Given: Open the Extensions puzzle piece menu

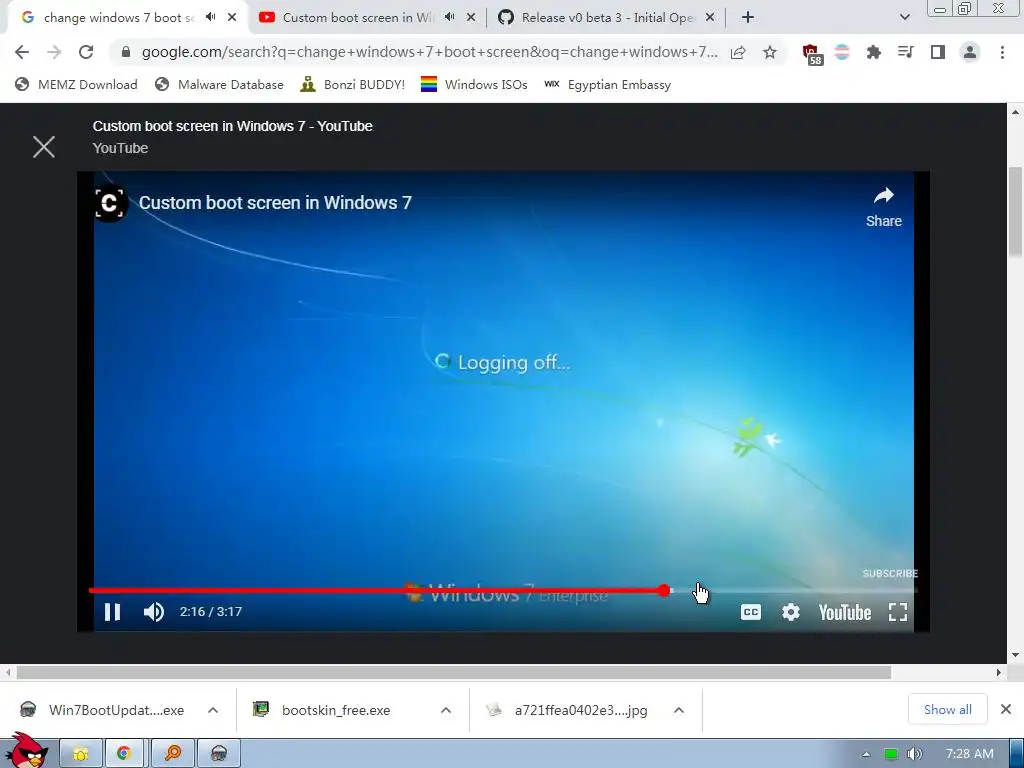Looking at the screenshot, I should click(x=873, y=52).
